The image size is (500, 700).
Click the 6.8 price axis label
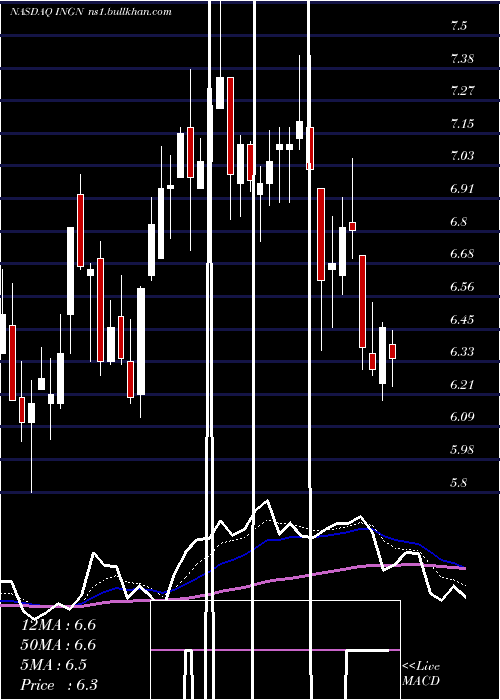[459, 221]
